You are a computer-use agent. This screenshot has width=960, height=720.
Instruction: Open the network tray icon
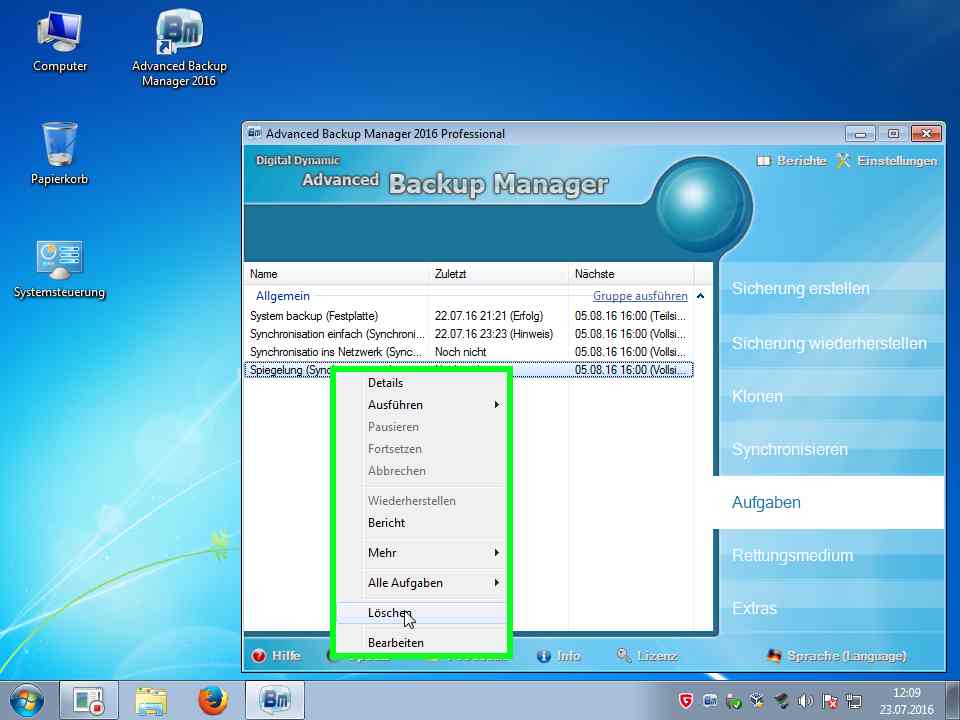[853, 700]
